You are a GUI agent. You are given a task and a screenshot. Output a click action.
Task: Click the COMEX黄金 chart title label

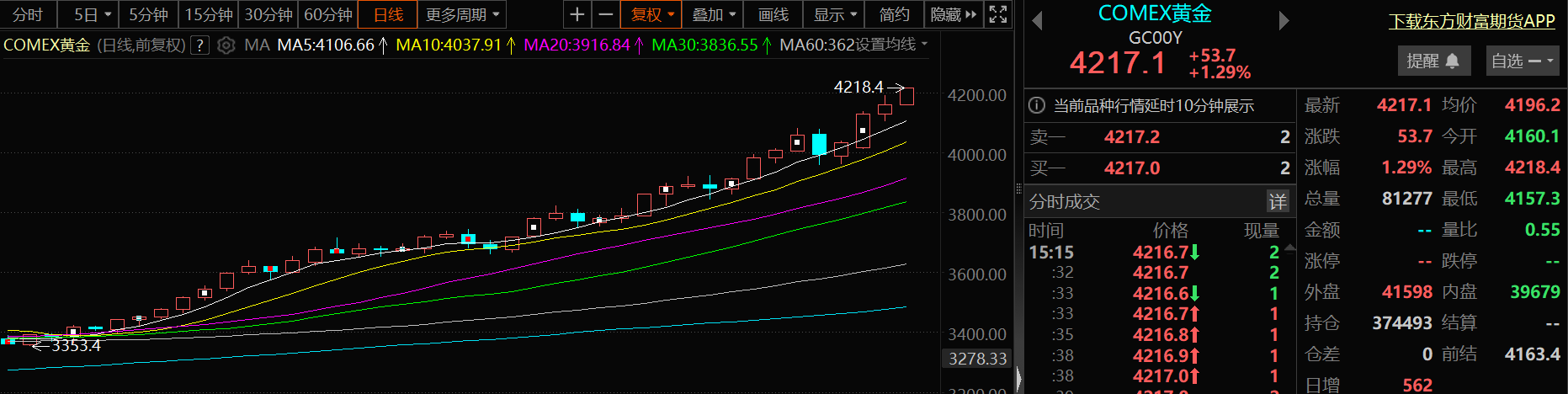46,45
